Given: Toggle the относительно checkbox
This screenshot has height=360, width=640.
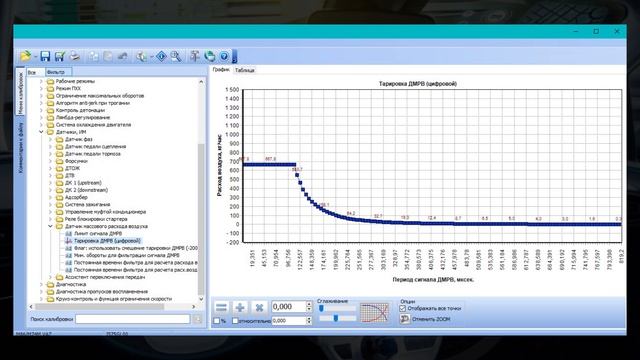Looking at the screenshot, I should click(x=235, y=321).
